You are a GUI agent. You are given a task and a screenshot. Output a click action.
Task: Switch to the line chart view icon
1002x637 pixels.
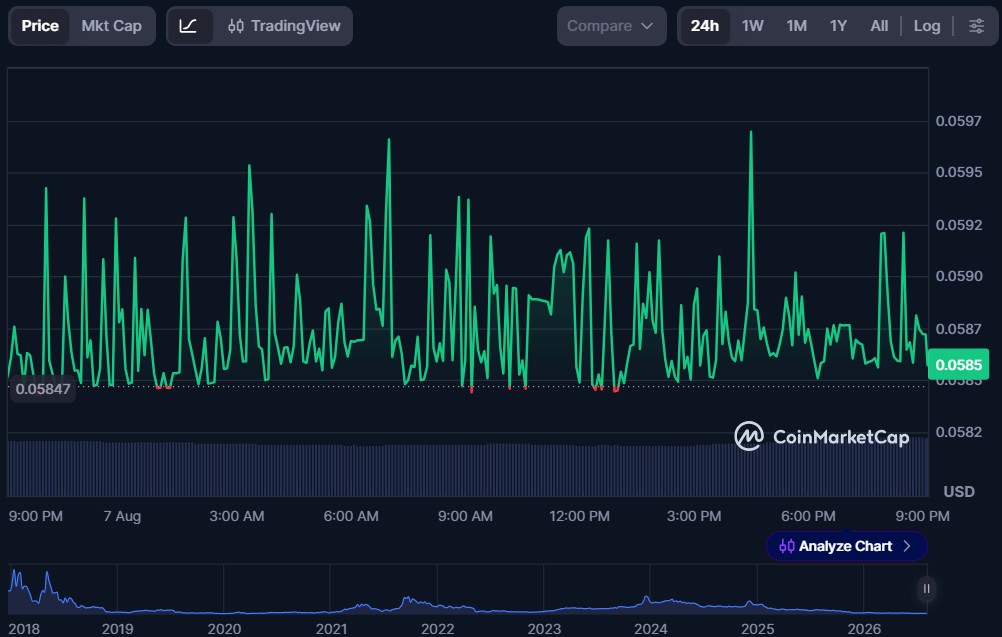188,26
